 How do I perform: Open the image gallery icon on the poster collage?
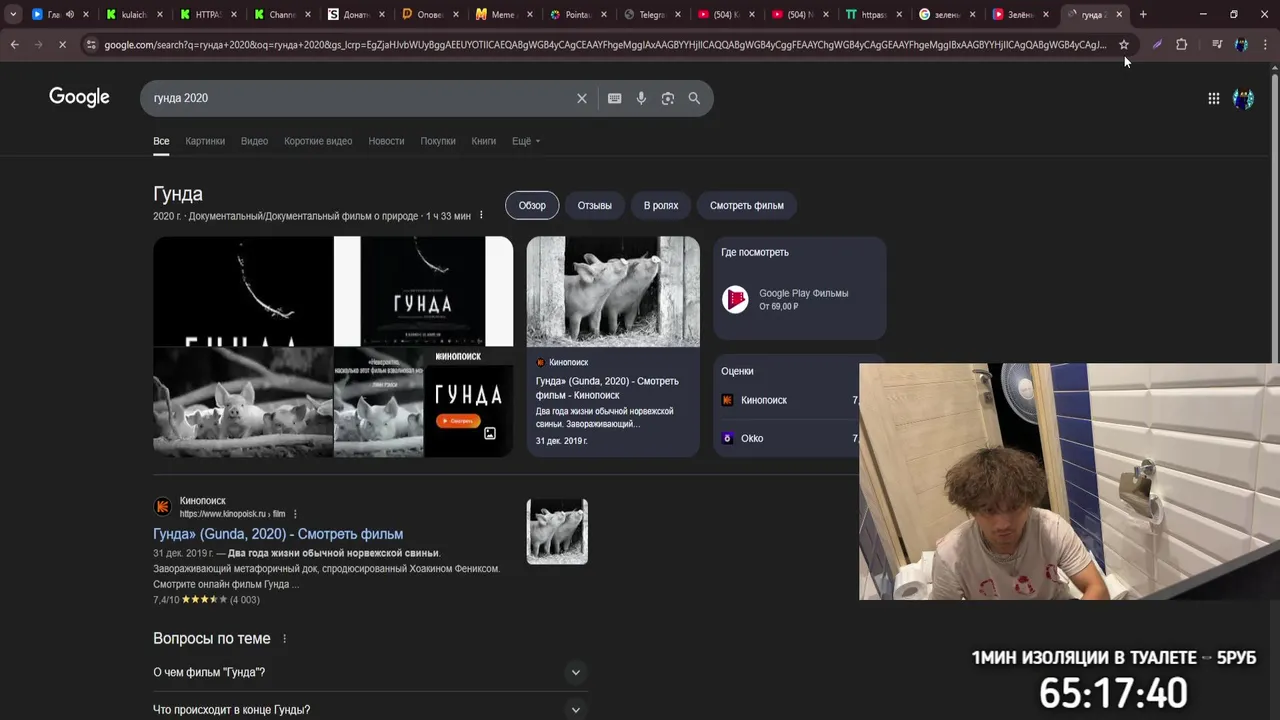point(490,434)
